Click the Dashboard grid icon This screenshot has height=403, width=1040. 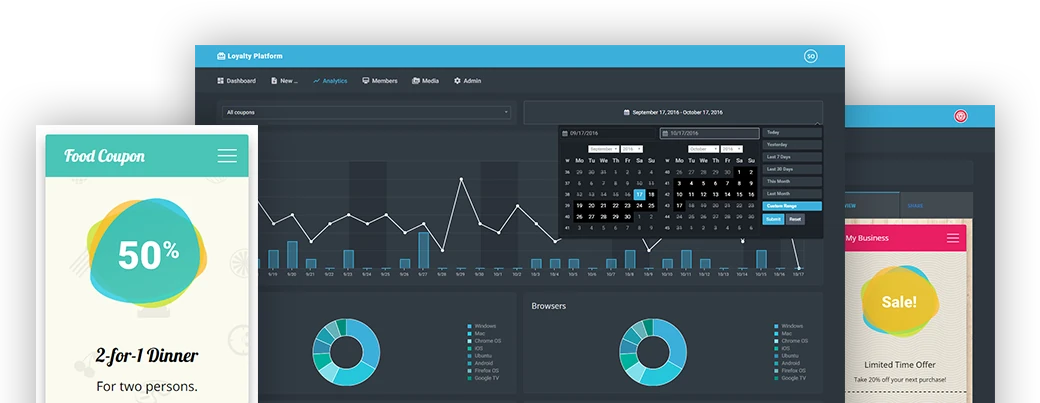pos(220,81)
